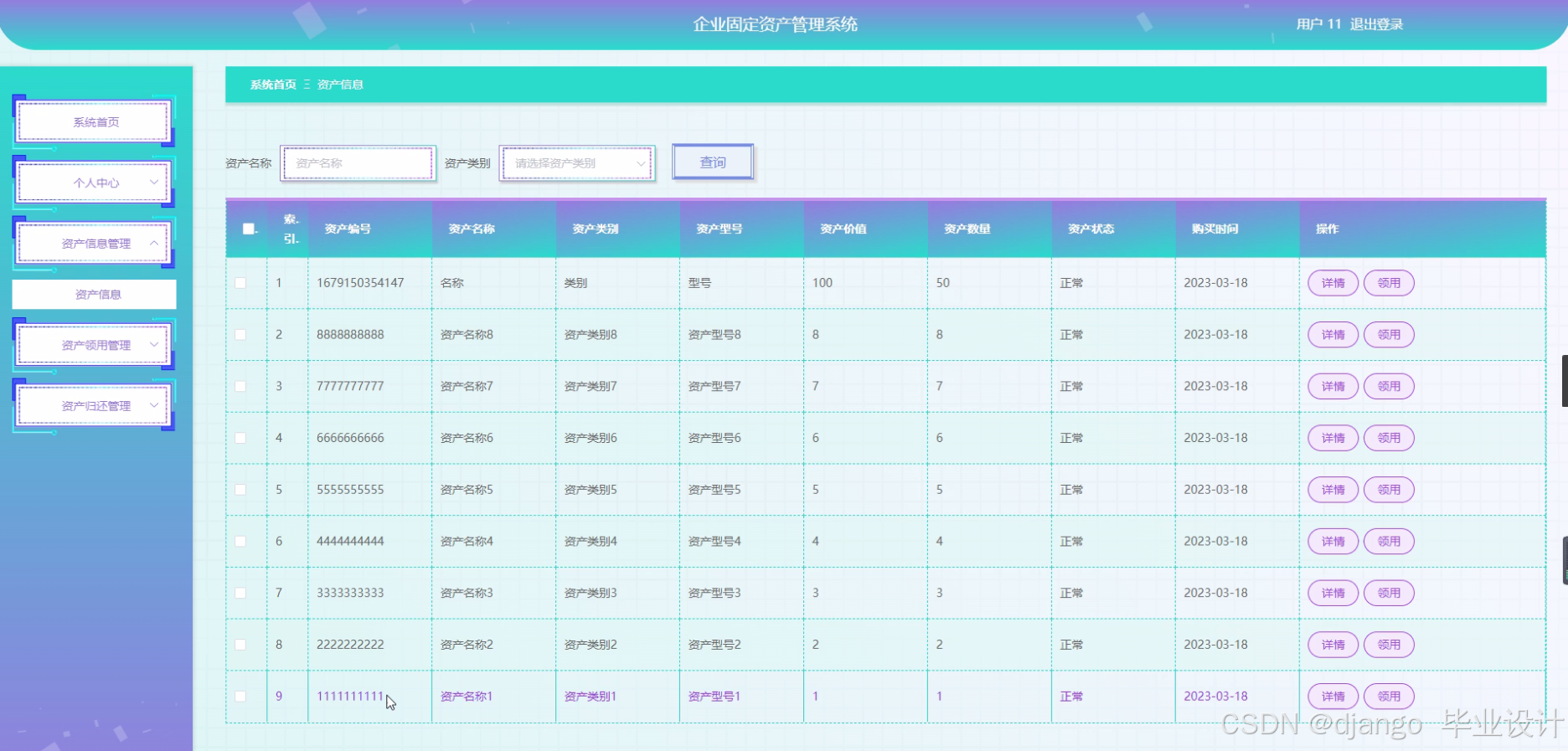View 详情 for 资产名称3
Screen dimensions: 1568x751
[x=1333, y=593]
